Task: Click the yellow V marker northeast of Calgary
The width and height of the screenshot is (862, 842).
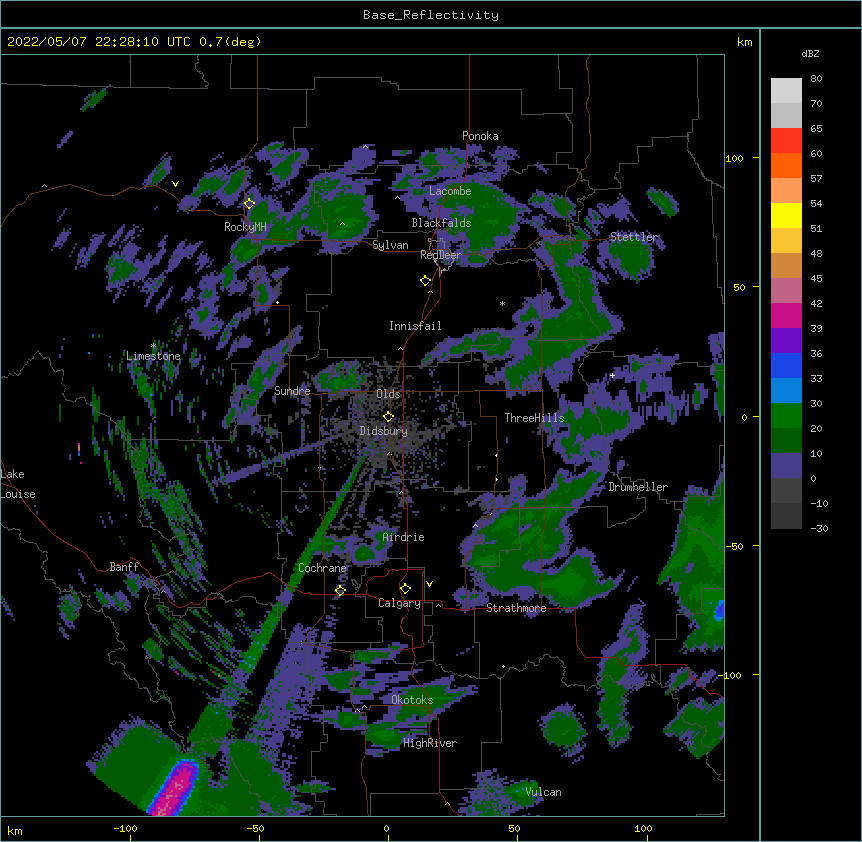Action: [x=429, y=584]
